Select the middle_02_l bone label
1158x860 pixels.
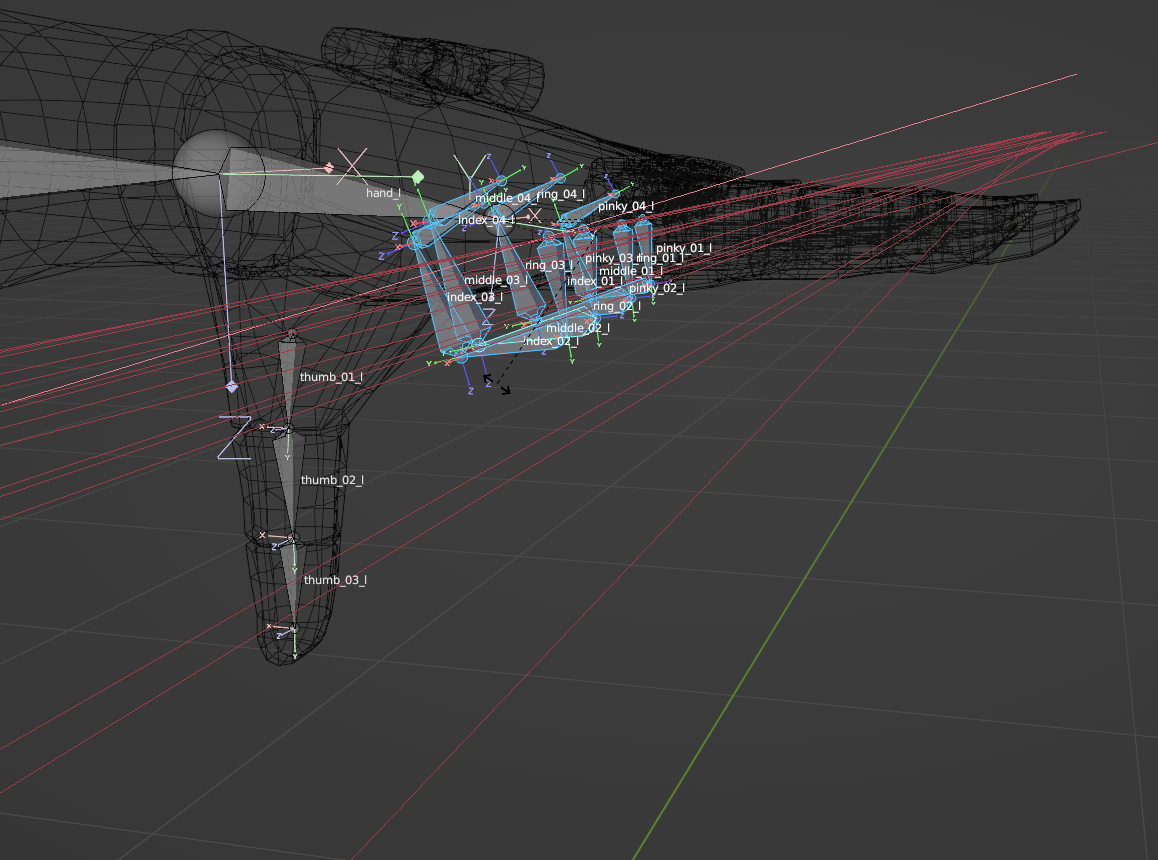578,327
